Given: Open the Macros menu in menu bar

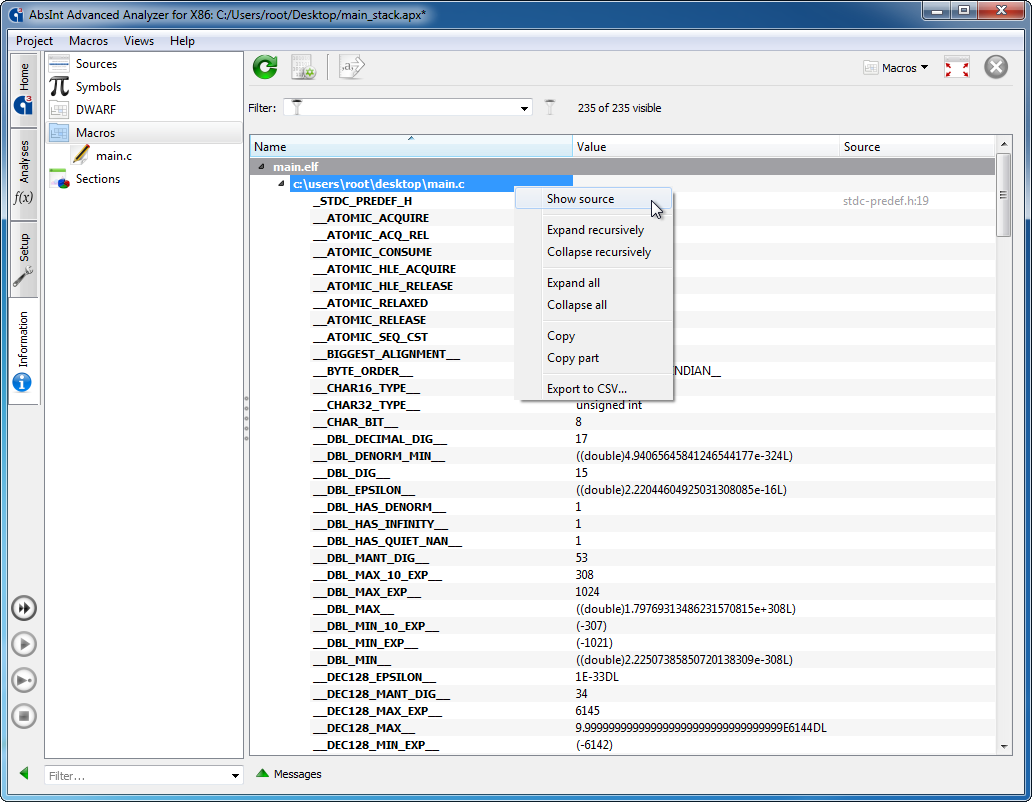Looking at the screenshot, I should tap(88, 41).
